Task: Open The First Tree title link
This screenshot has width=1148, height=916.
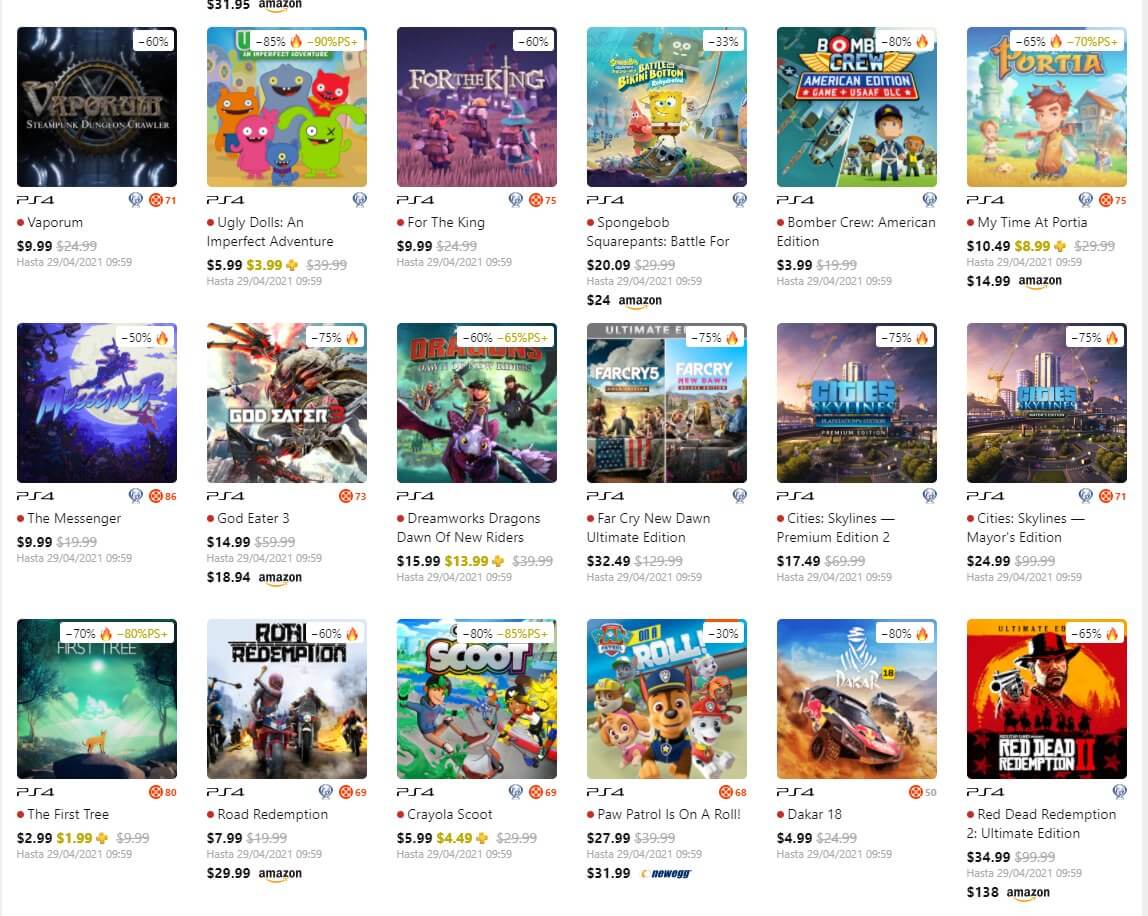Action: coord(68,814)
